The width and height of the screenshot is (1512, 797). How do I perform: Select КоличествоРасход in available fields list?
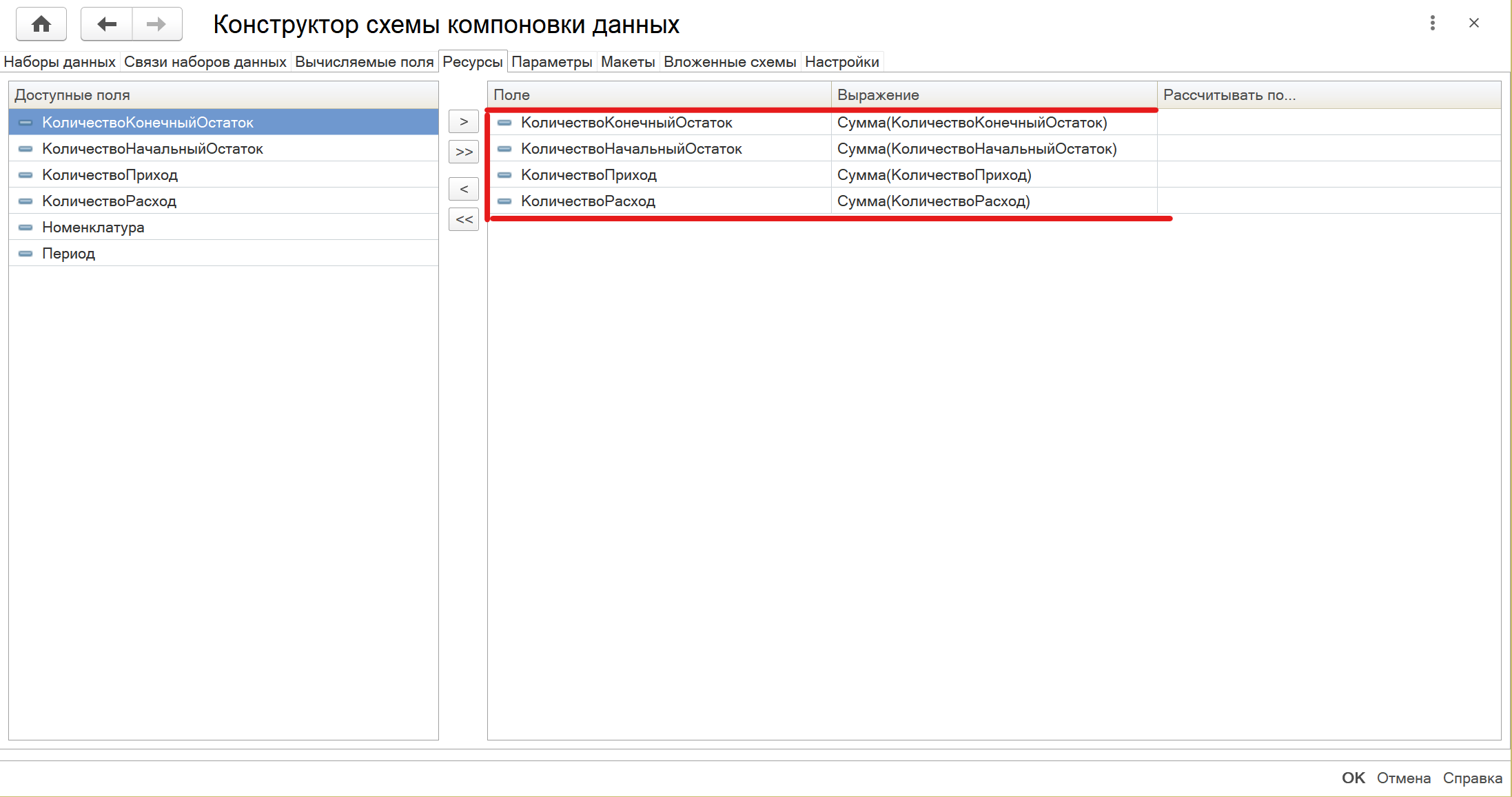pyautogui.click(x=224, y=201)
